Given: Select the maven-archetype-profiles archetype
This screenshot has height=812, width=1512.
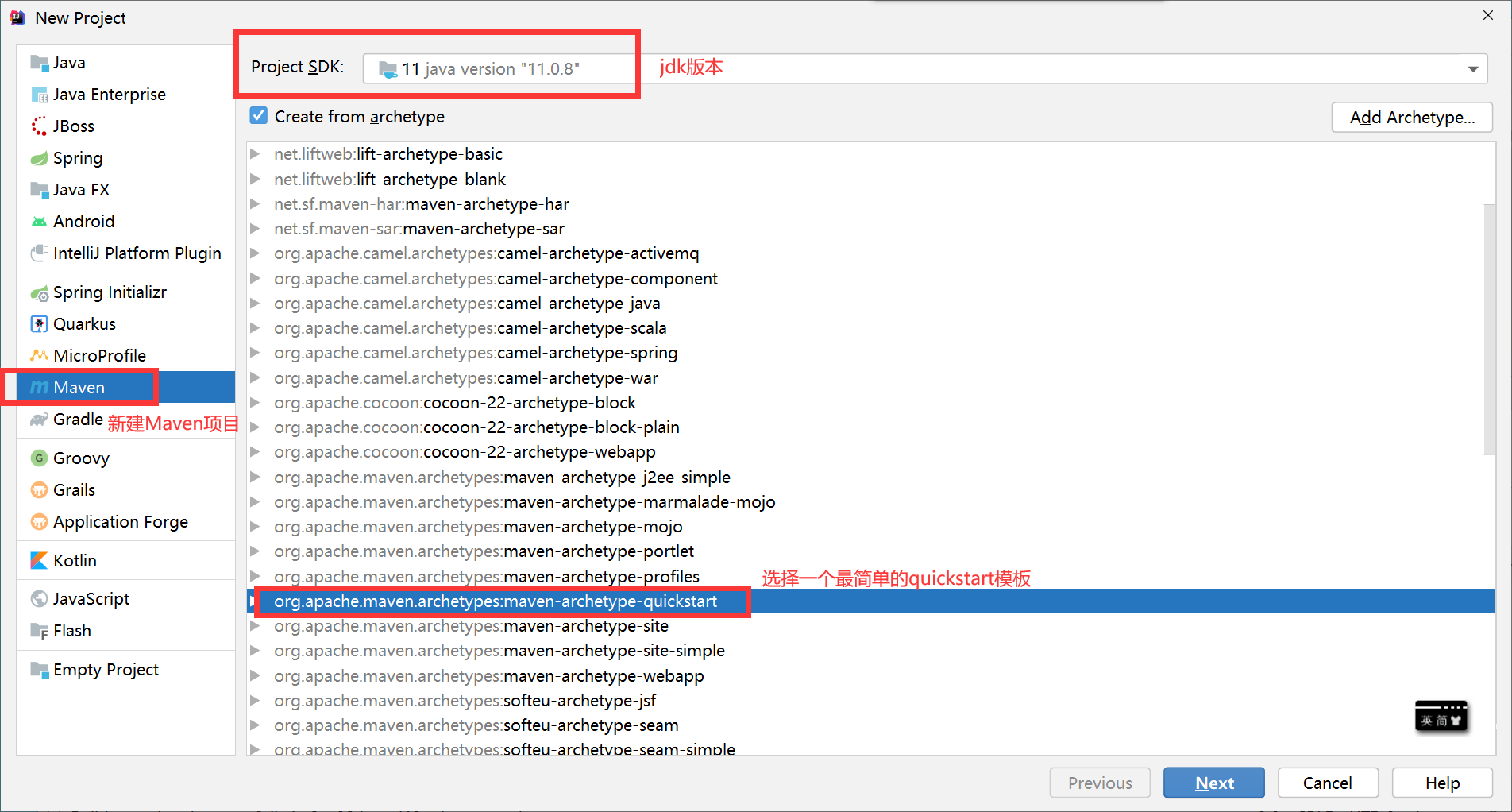Looking at the screenshot, I should [x=871, y=577].
